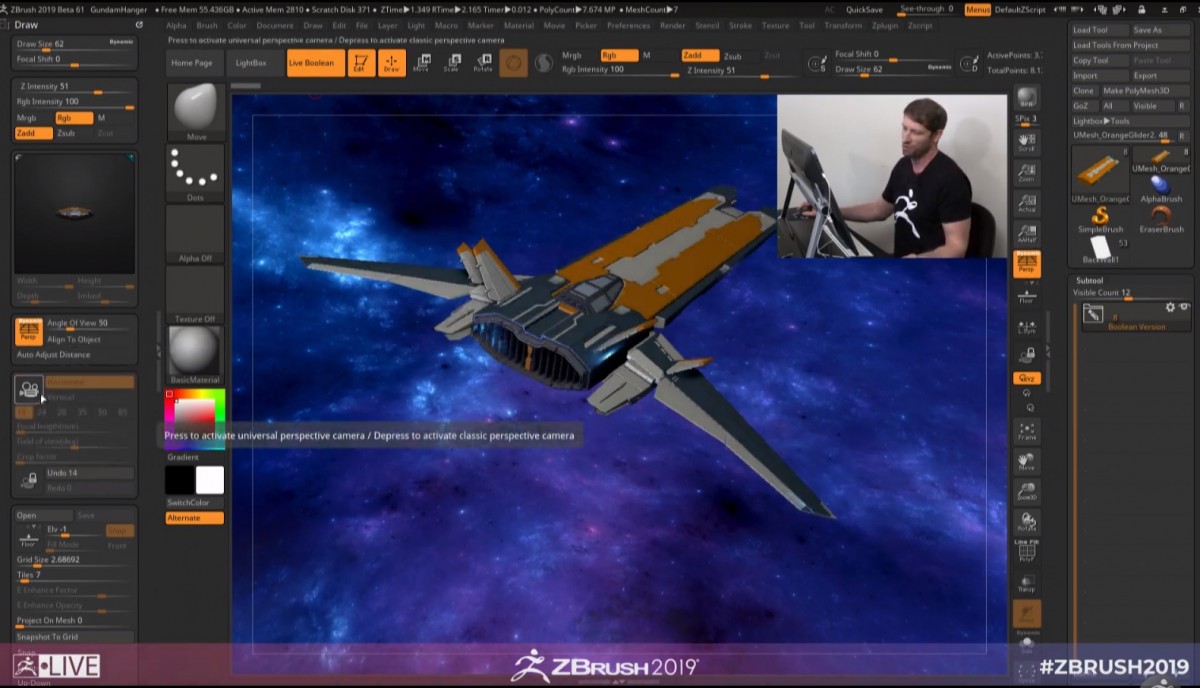Click the Zoom3D icon on right shelf

1026,491
